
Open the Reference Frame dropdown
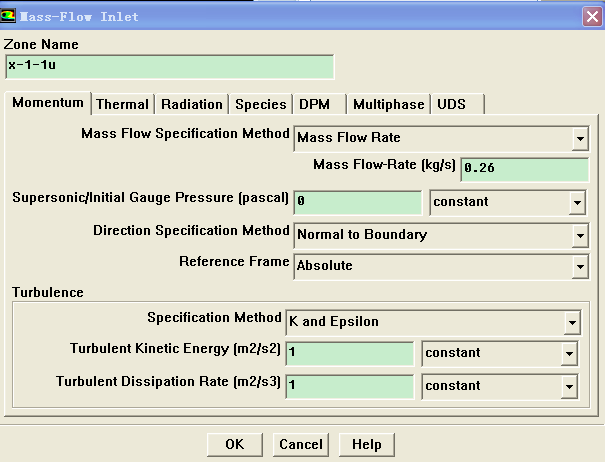click(579, 267)
